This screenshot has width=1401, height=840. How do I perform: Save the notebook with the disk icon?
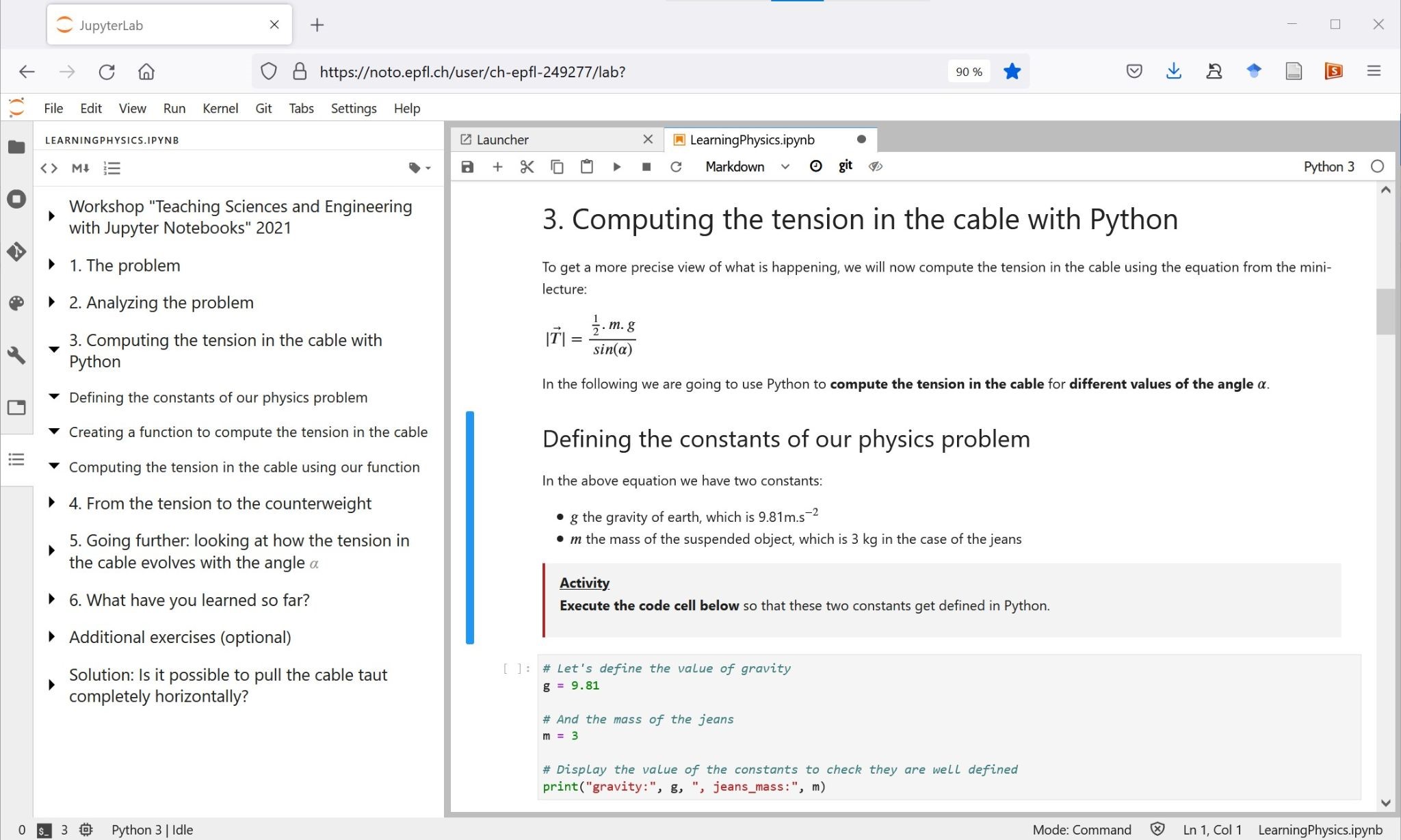click(467, 167)
